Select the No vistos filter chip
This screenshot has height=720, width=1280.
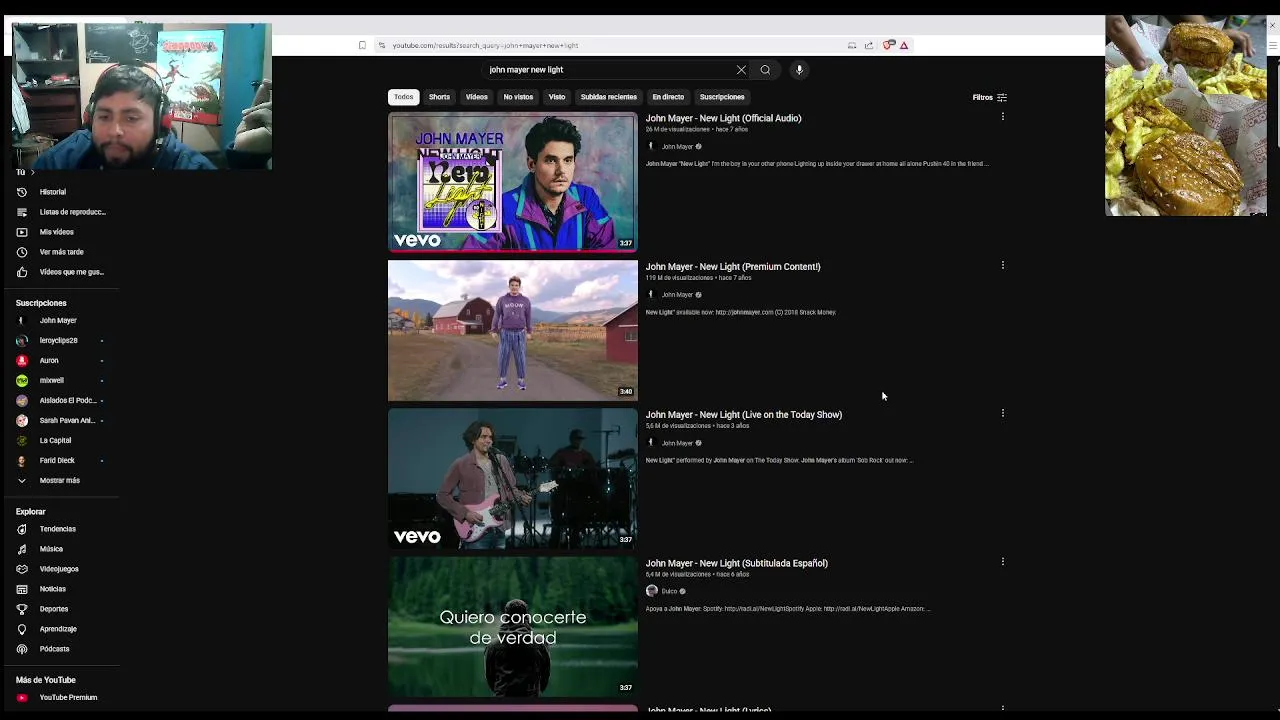click(x=518, y=97)
